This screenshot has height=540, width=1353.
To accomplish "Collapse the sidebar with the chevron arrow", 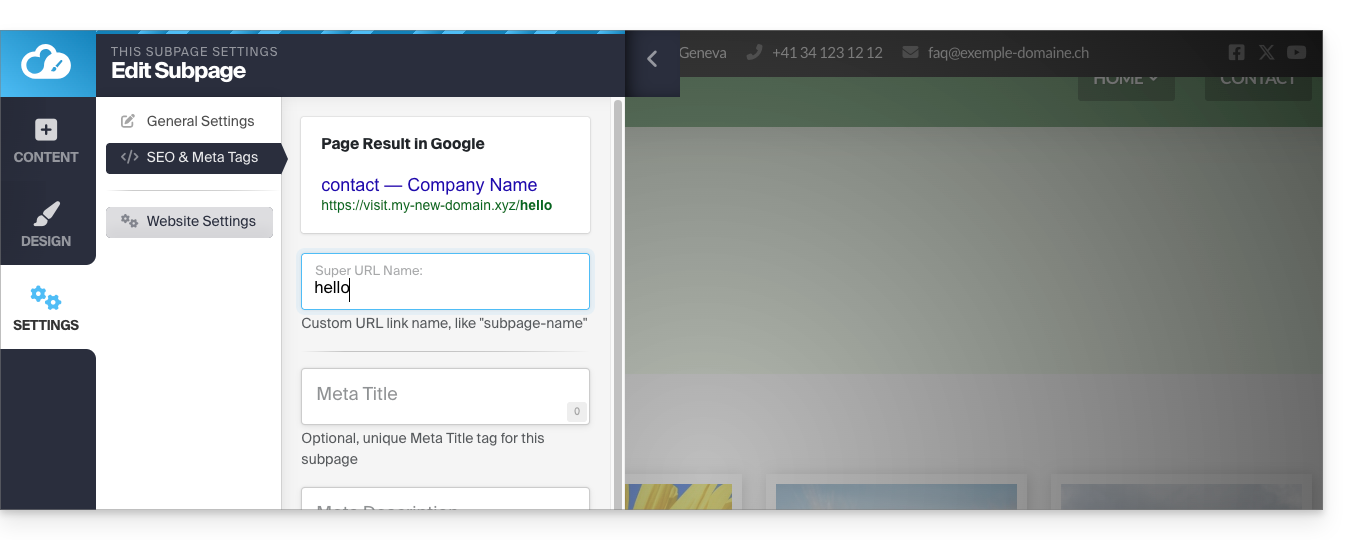I will tap(652, 59).
